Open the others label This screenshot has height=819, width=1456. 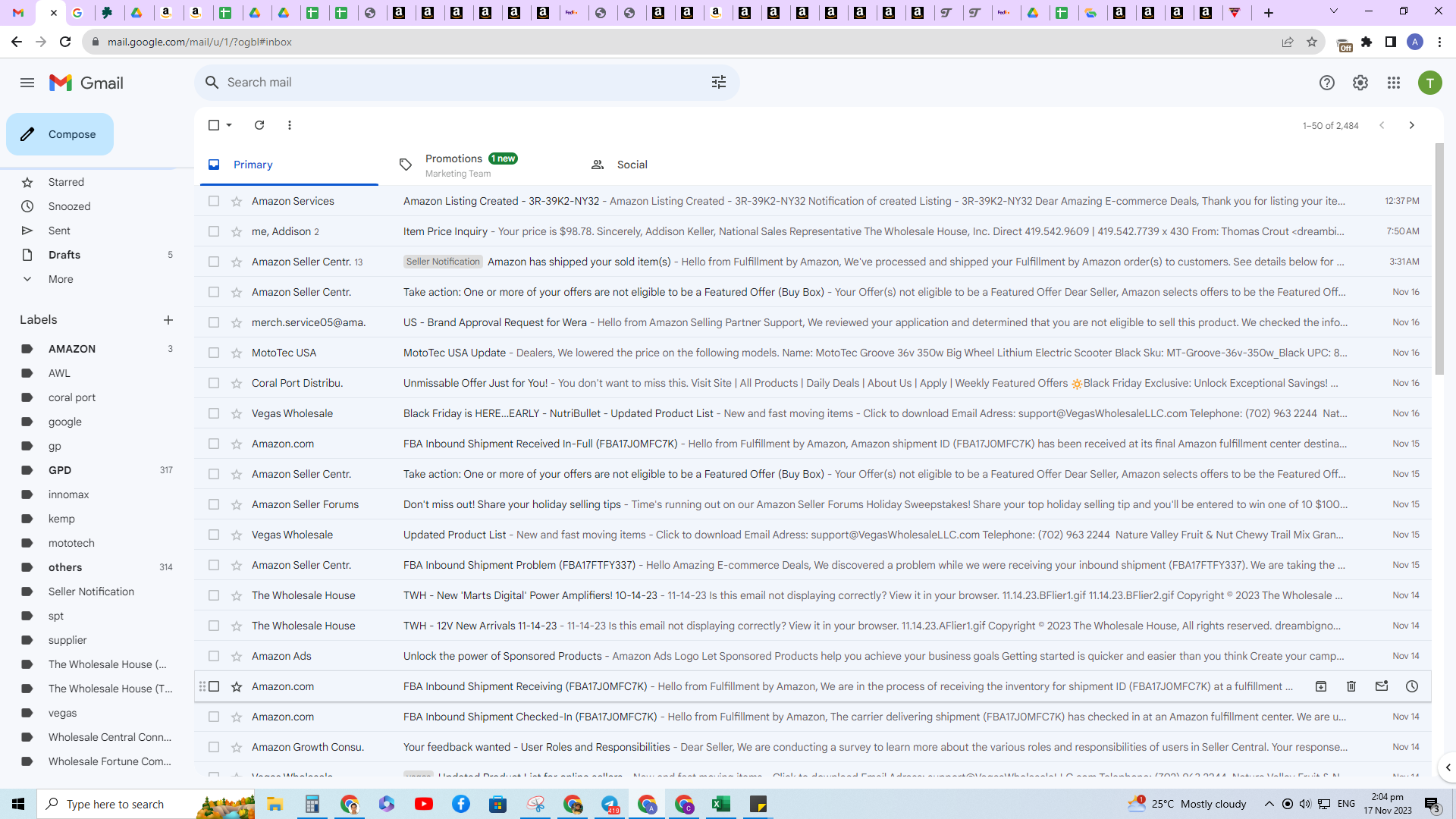click(65, 567)
